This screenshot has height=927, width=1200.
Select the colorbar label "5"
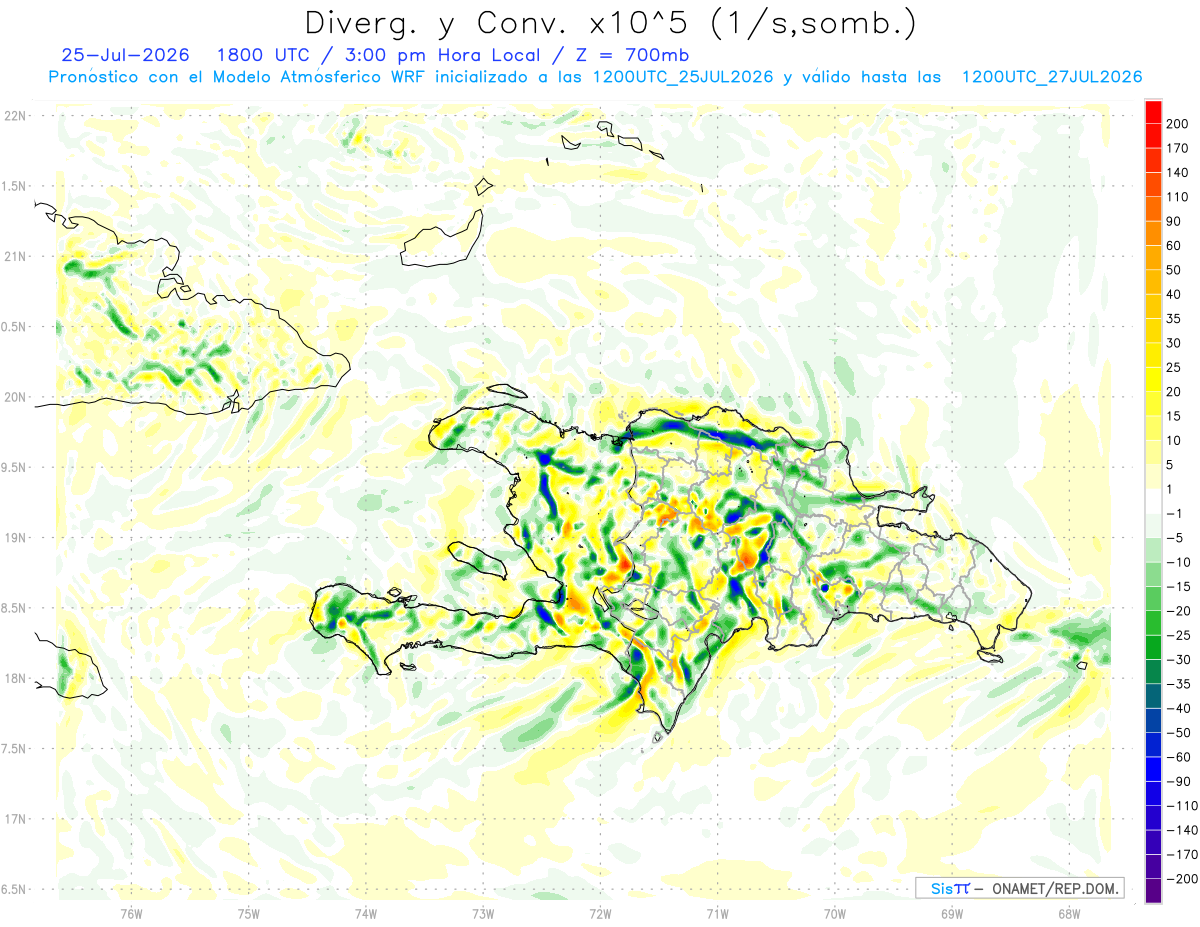pos(1170,465)
